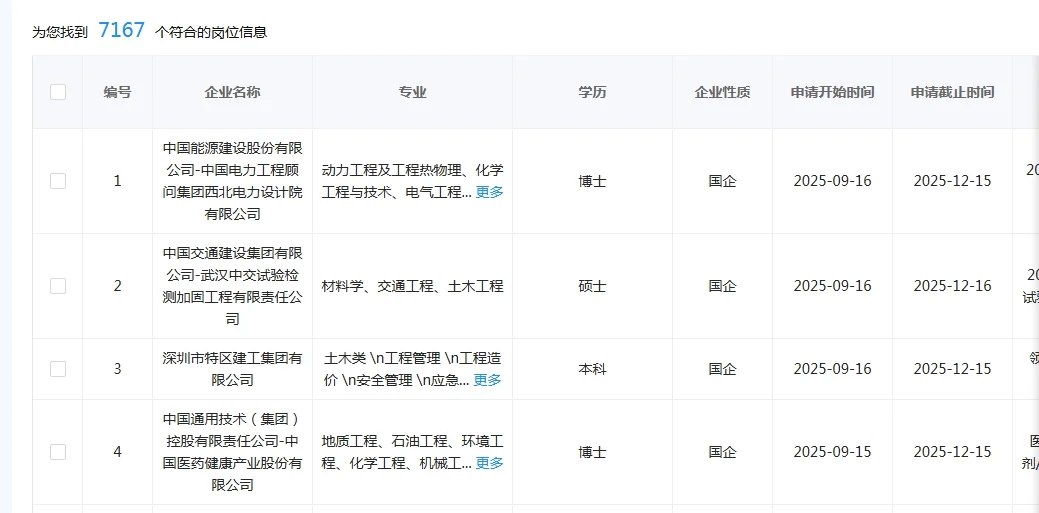Click the 申请开始时间 column header

832,92
